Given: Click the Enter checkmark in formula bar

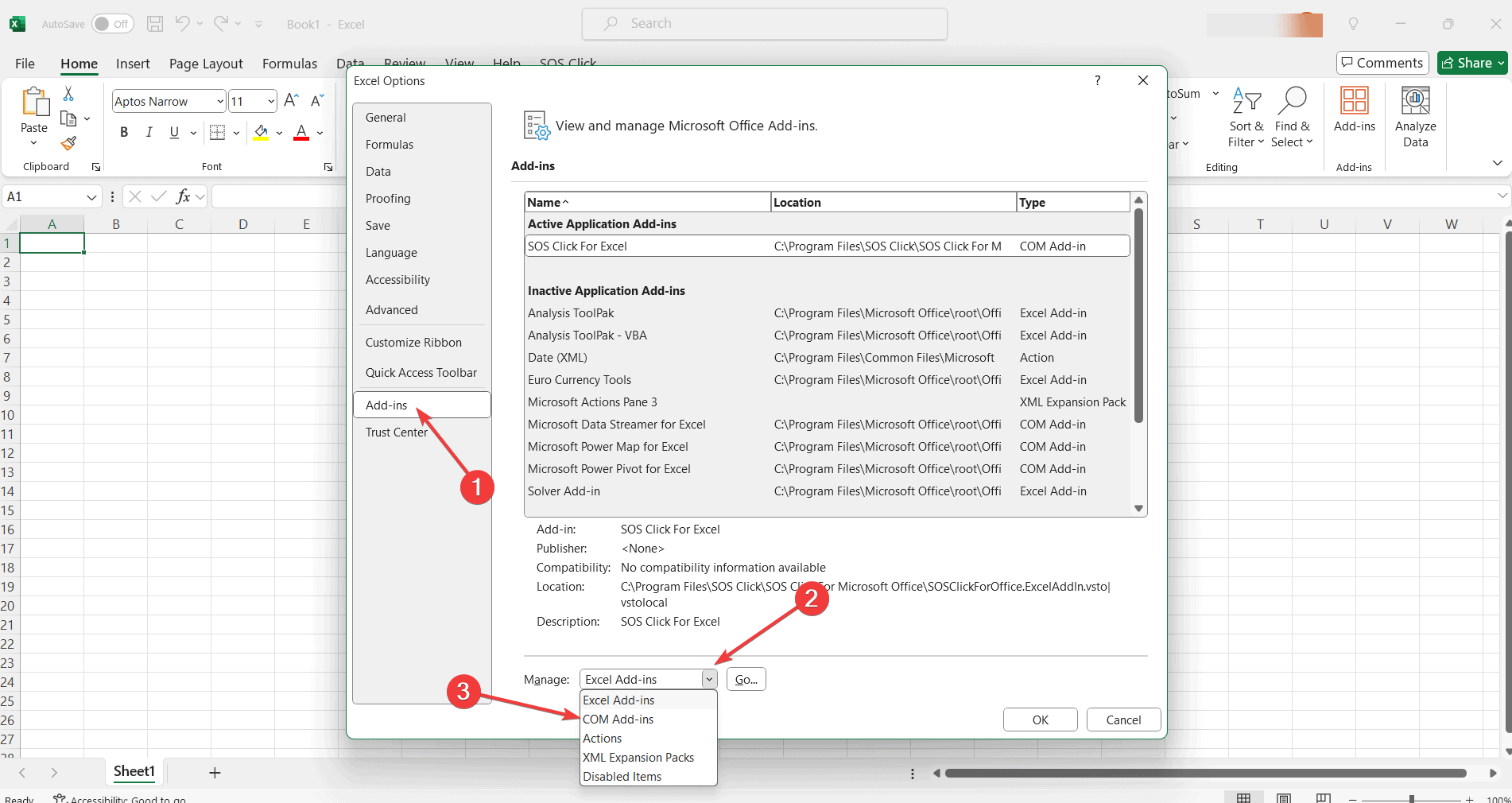Looking at the screenshot, I should (159, 196).
